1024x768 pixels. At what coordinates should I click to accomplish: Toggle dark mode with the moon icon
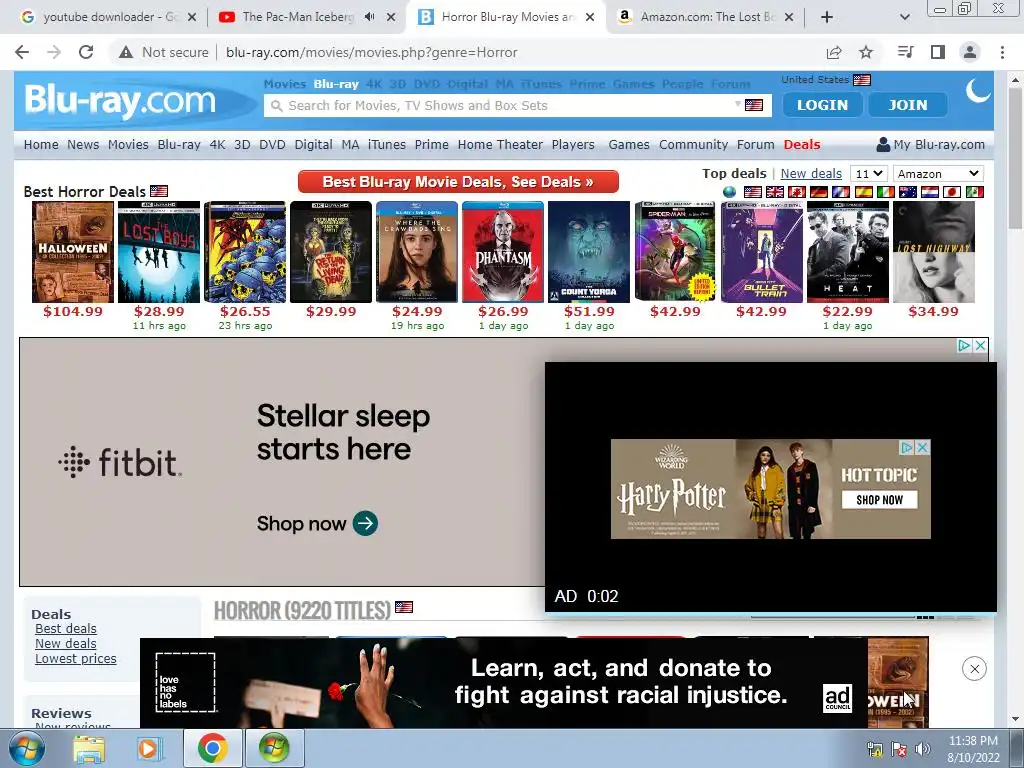click(x=978, y=91)
